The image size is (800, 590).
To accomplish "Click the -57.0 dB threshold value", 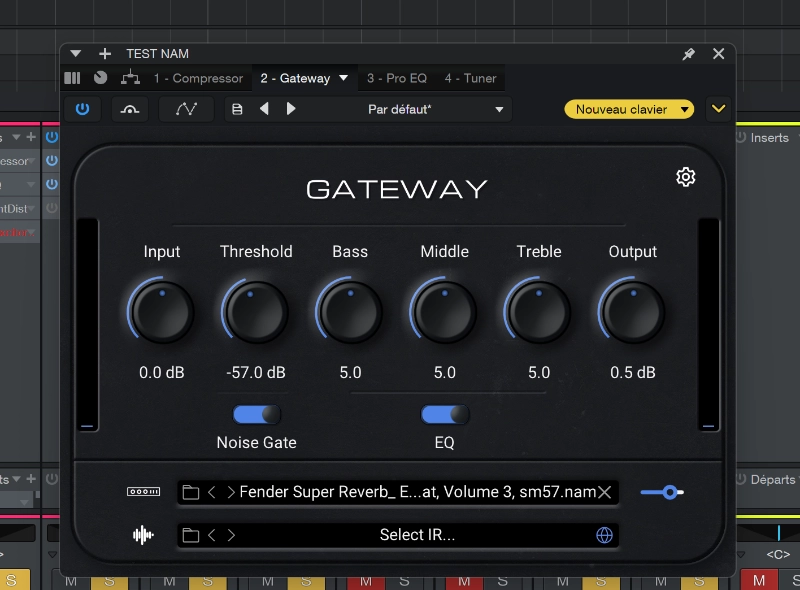I will coord(256,373).
